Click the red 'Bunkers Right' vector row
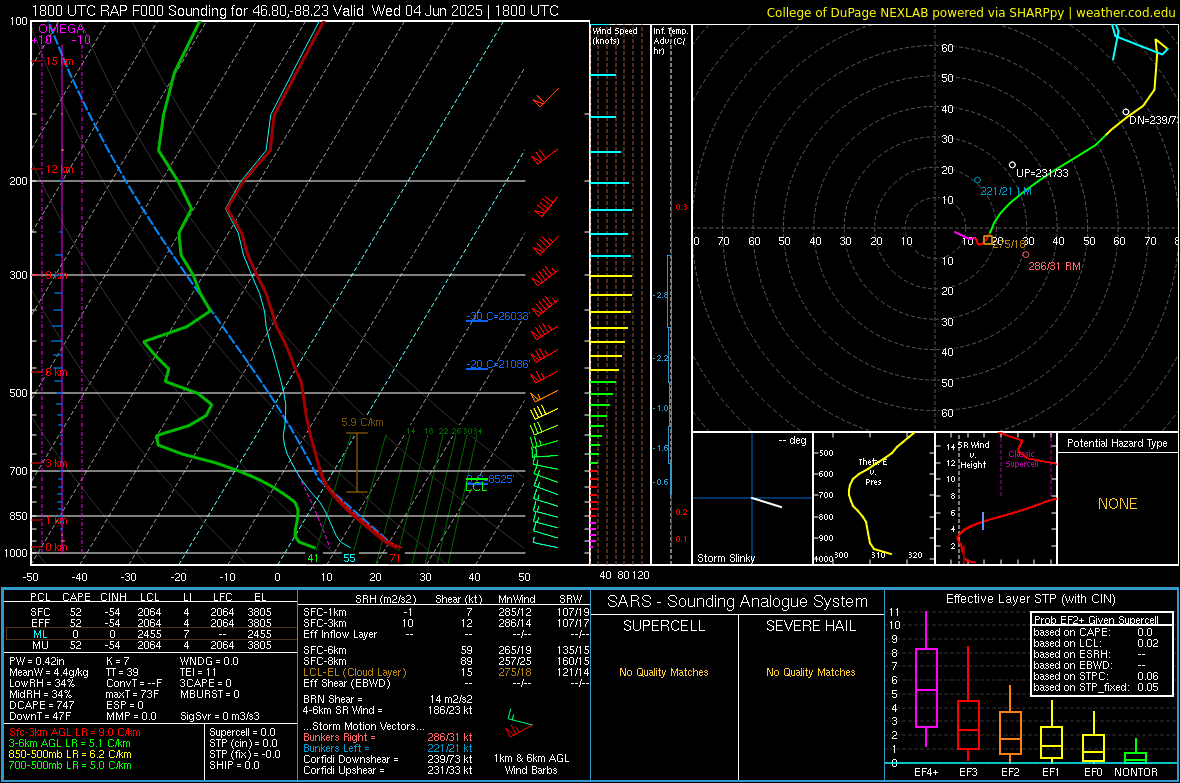The height and width of the screenshot is (783, 1180). [x=388, y=738]
